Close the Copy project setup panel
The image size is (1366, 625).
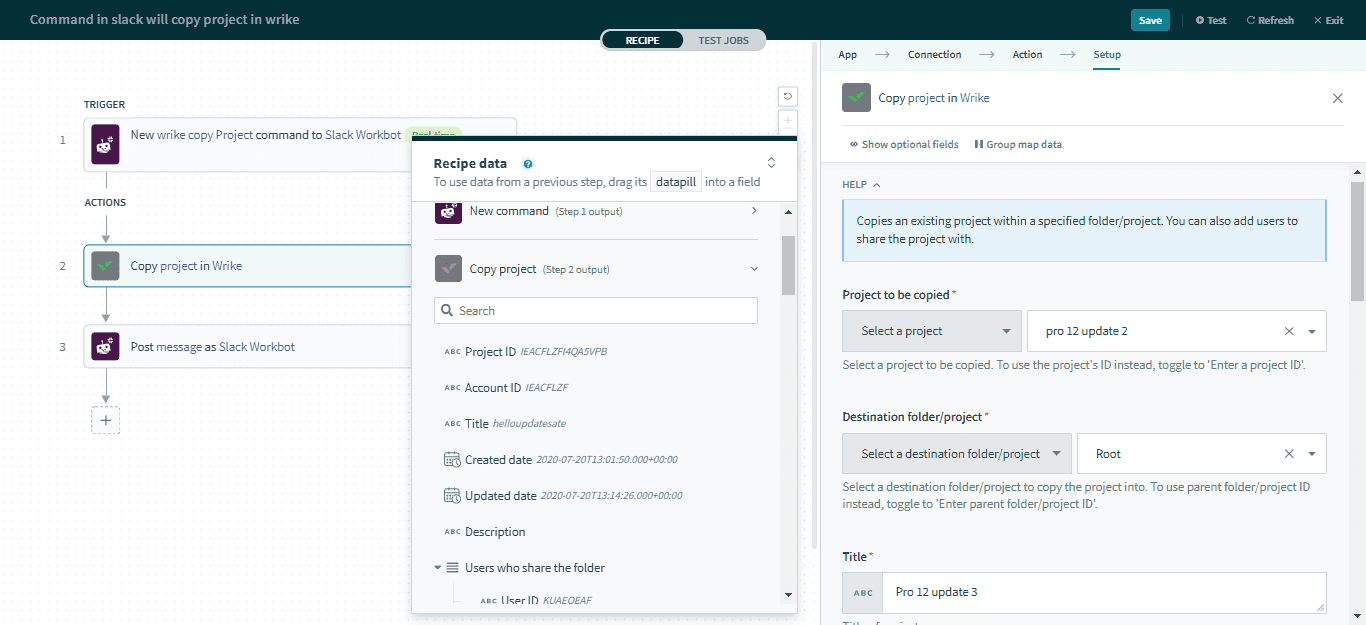click(x=1337, y=98)
